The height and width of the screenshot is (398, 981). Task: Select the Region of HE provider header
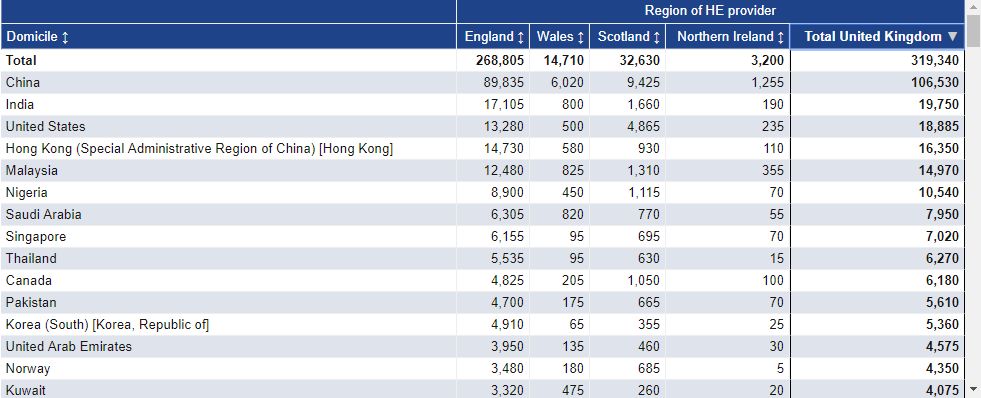[x=710, y=11]
